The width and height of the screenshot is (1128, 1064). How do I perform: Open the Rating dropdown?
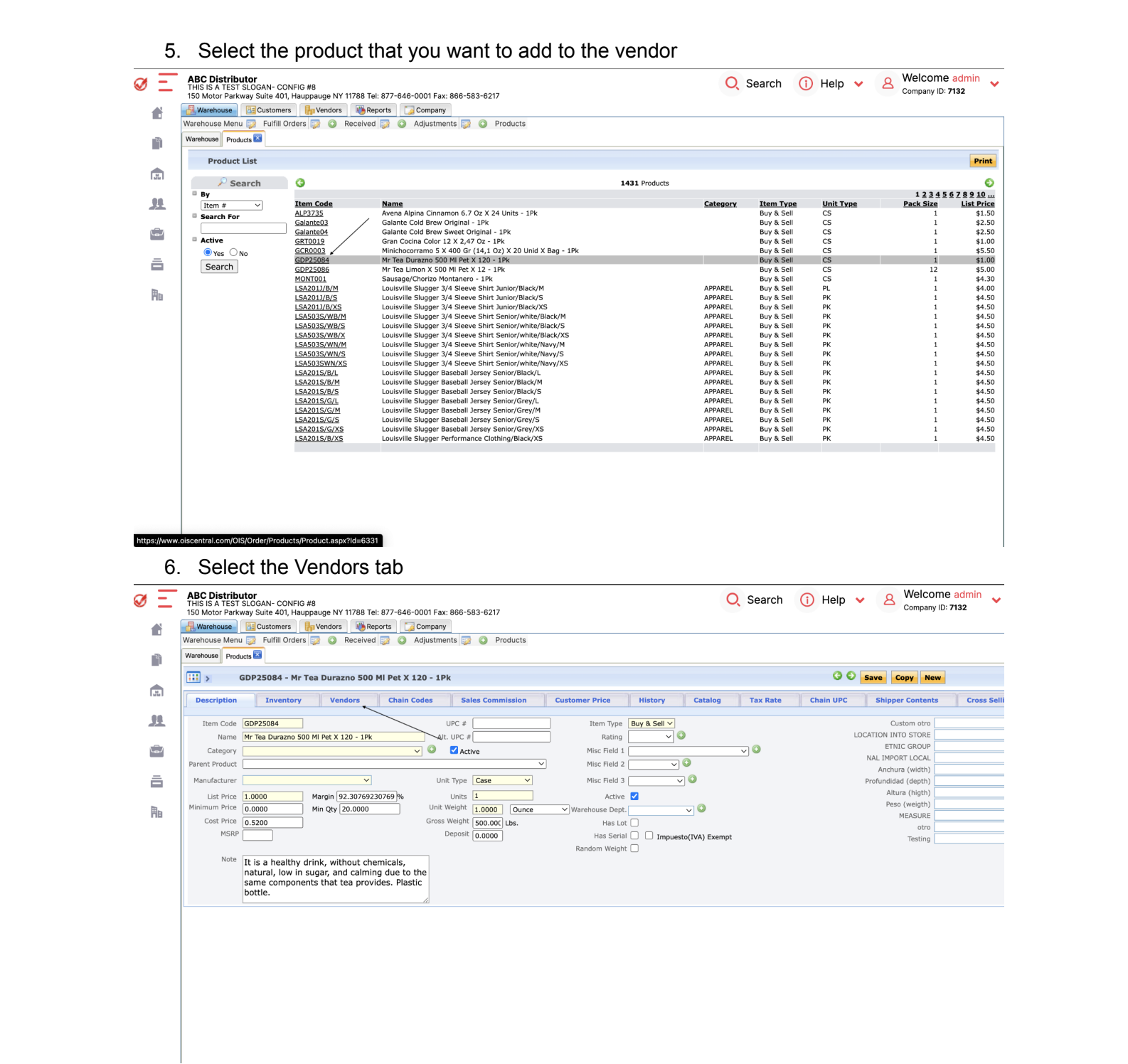coord(651,738)
